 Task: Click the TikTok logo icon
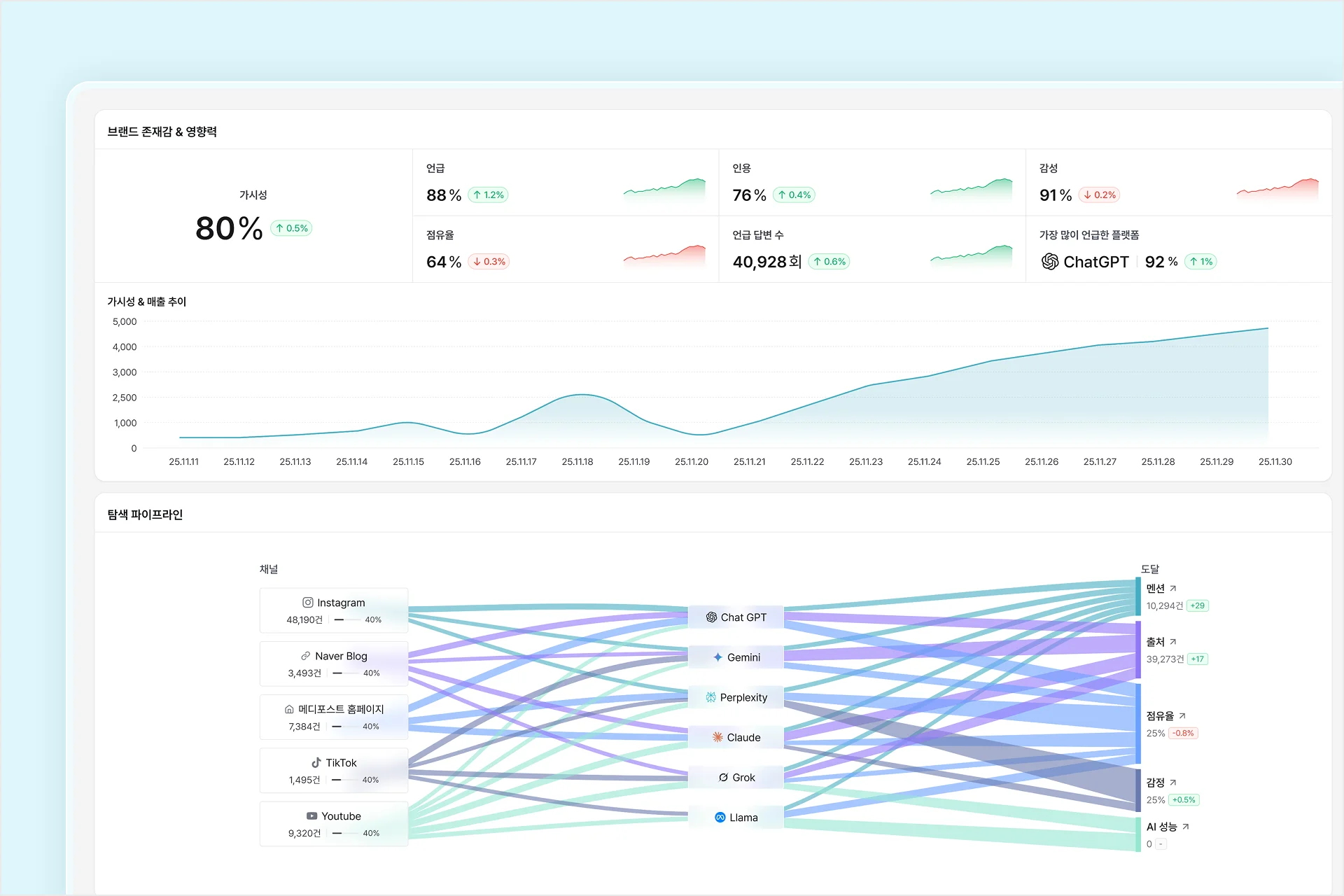(316, 762)
